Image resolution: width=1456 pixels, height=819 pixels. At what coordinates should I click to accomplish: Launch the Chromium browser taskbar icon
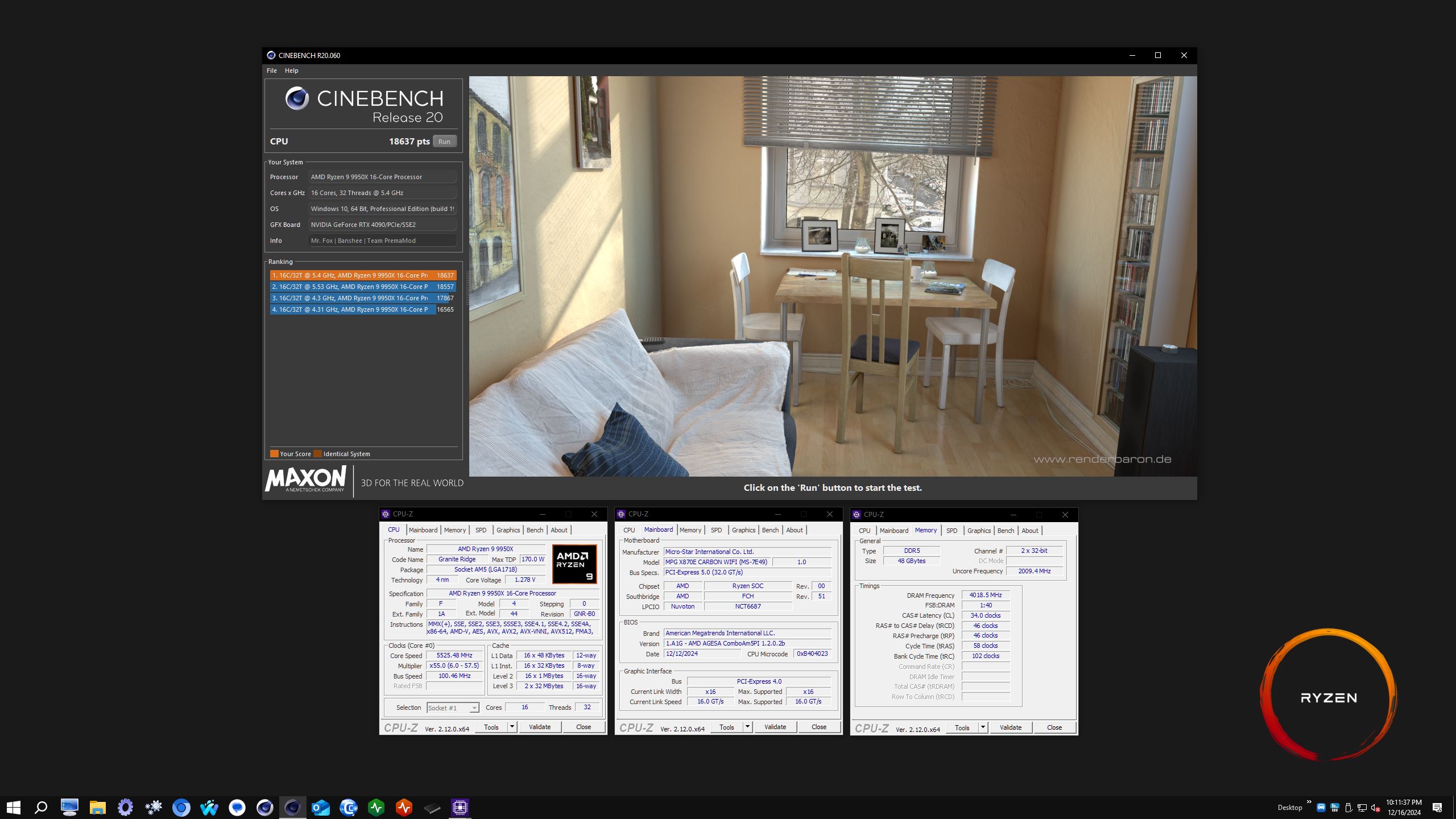pyautogui.click(x=181, y=807)
